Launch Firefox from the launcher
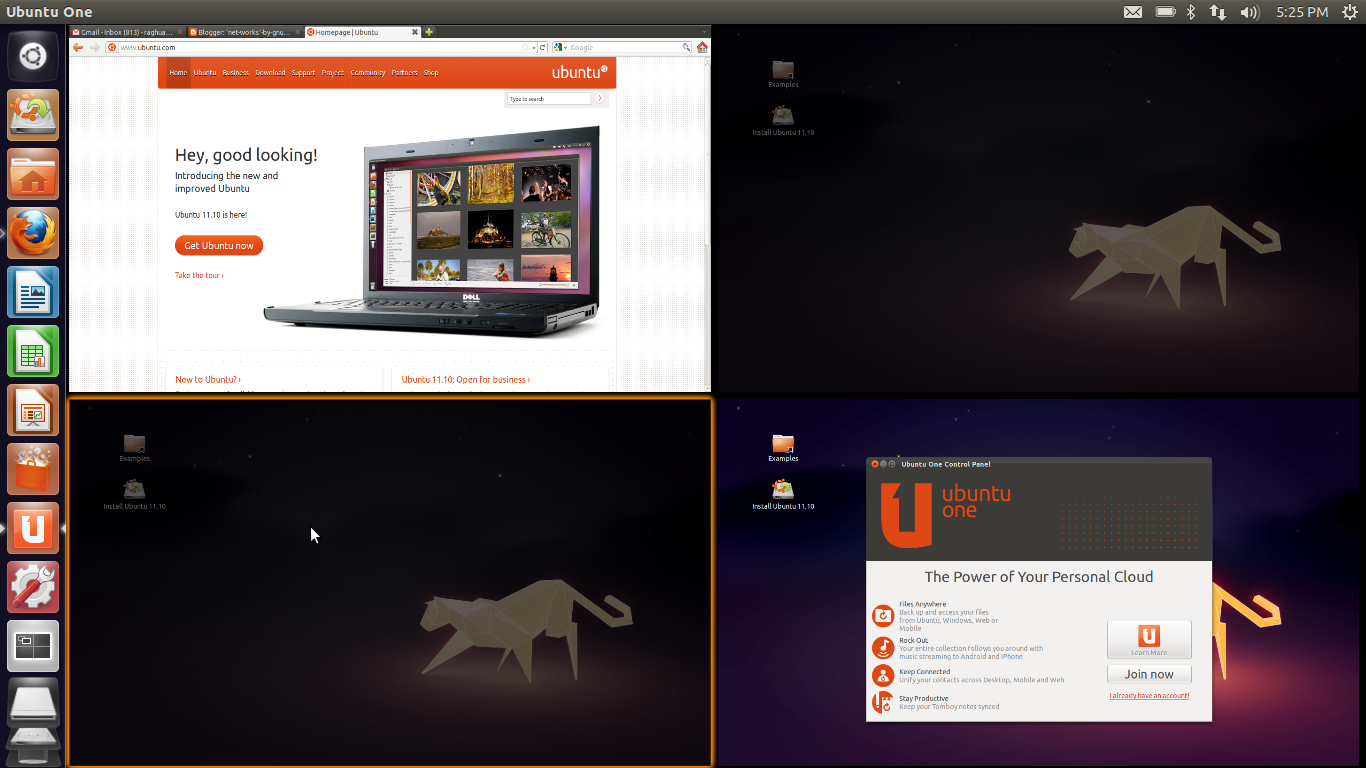The height and width of the screenshot is (768, 1366). point(33,232)
